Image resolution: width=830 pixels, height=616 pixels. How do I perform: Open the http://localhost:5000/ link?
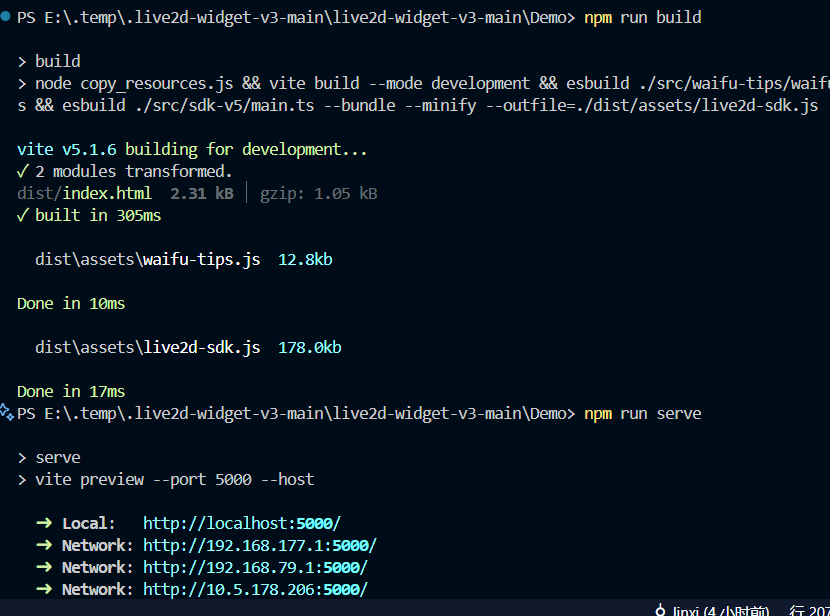241,524
